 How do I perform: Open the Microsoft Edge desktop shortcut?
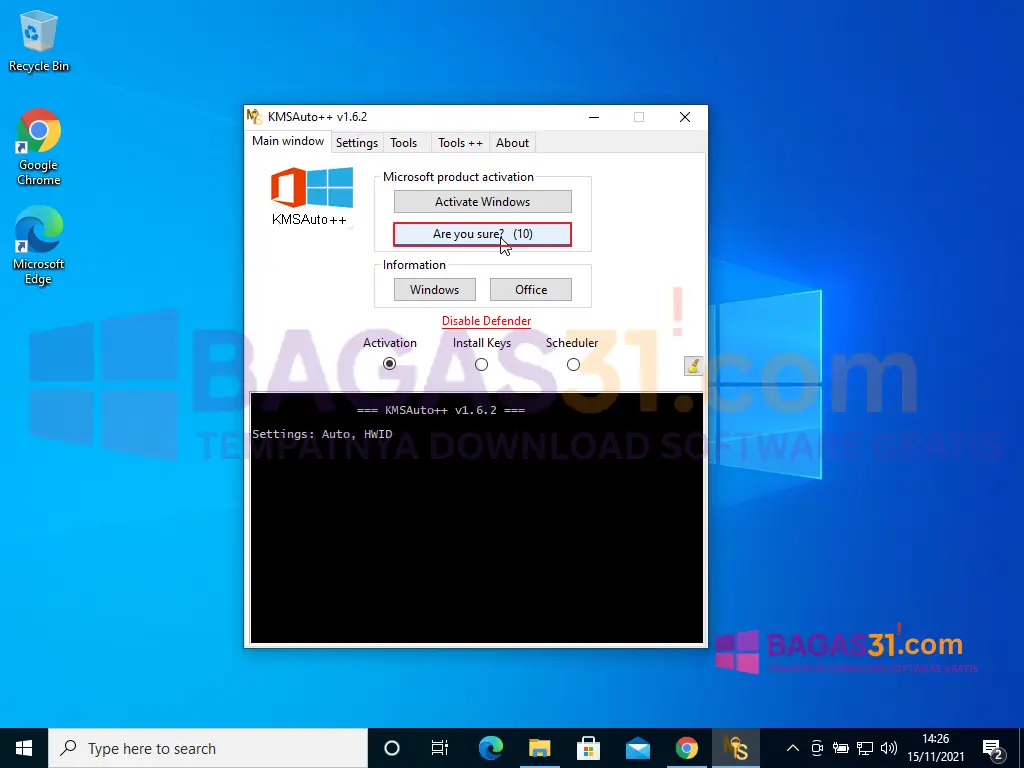(39, 246)
